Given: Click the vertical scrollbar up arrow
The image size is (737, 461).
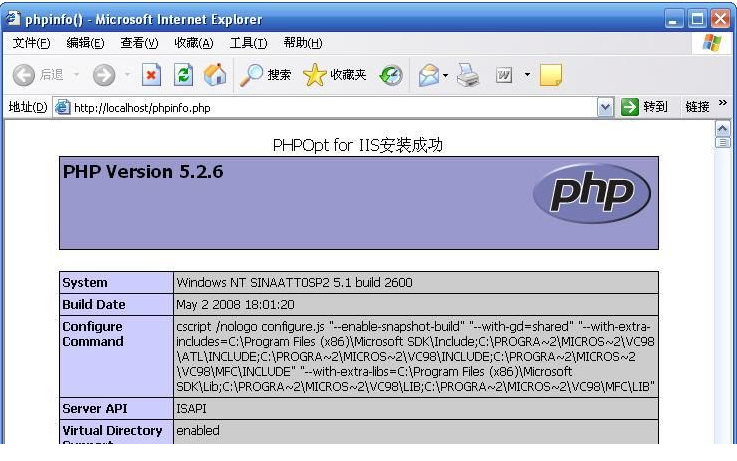Looking at the screenshot, I should (x=722, y=128).
